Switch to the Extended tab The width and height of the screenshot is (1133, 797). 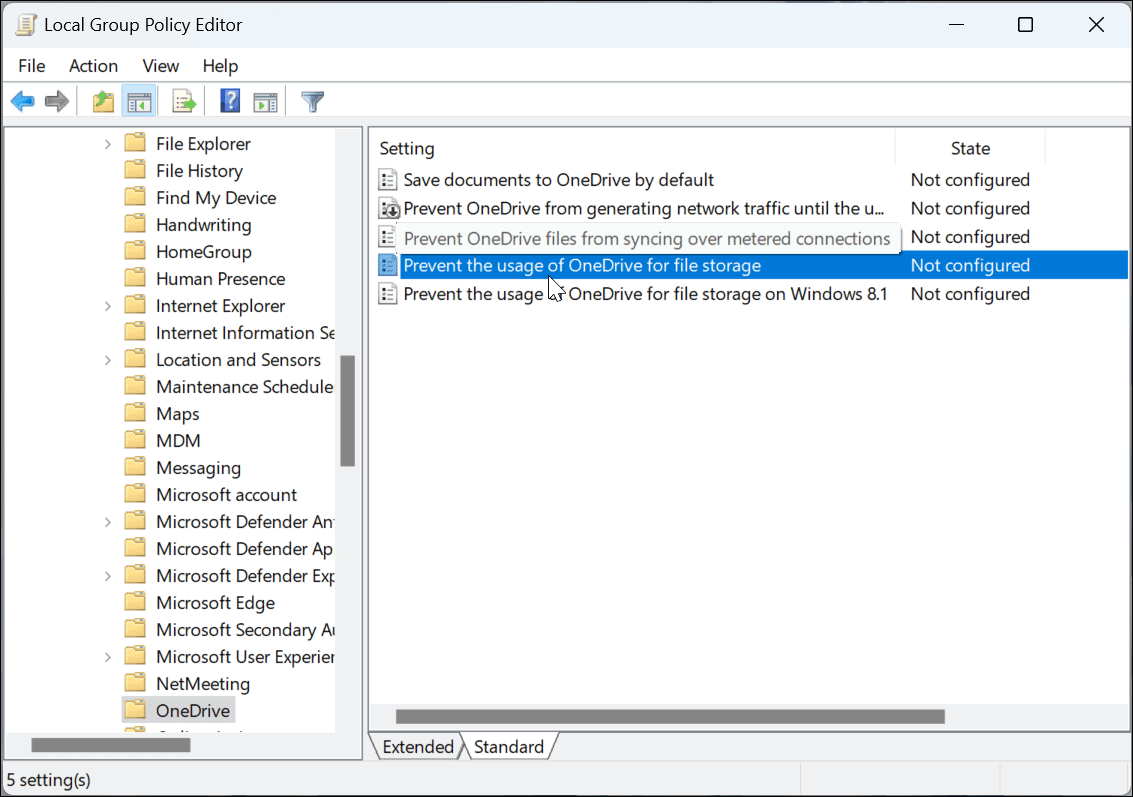417,747
